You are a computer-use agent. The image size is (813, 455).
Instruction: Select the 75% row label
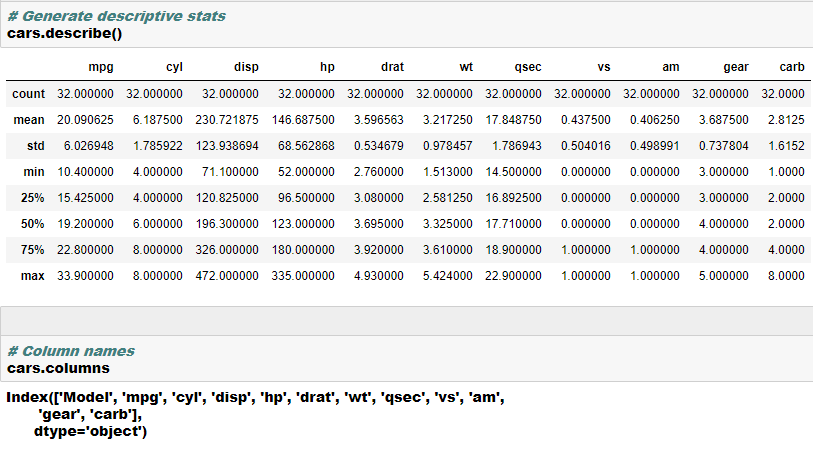pyautogui.click(x=33, y=250)
